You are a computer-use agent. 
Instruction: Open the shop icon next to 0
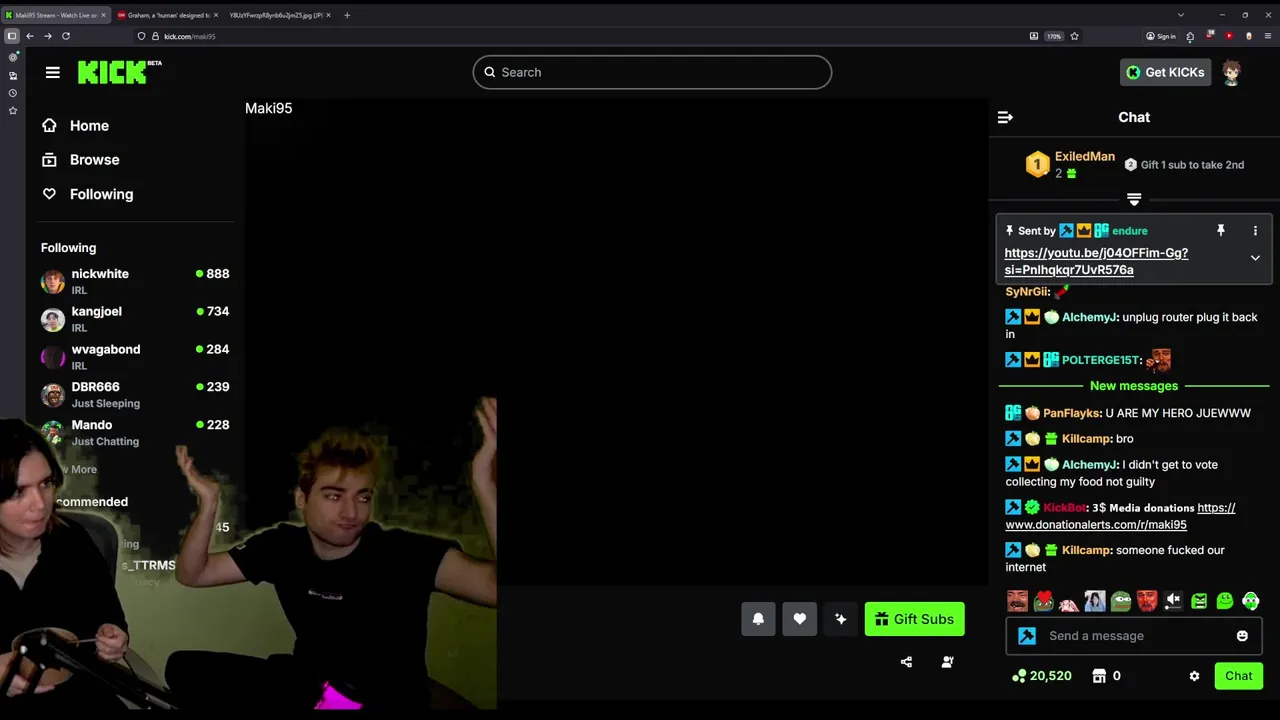(x=1099, y=676)
